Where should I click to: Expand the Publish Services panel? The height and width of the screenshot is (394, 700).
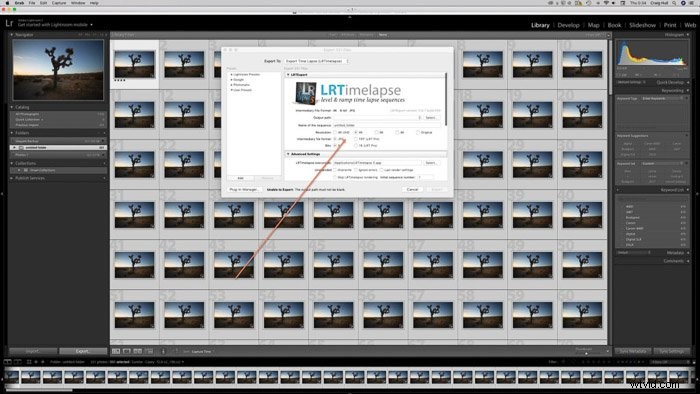tap(12, 178)
